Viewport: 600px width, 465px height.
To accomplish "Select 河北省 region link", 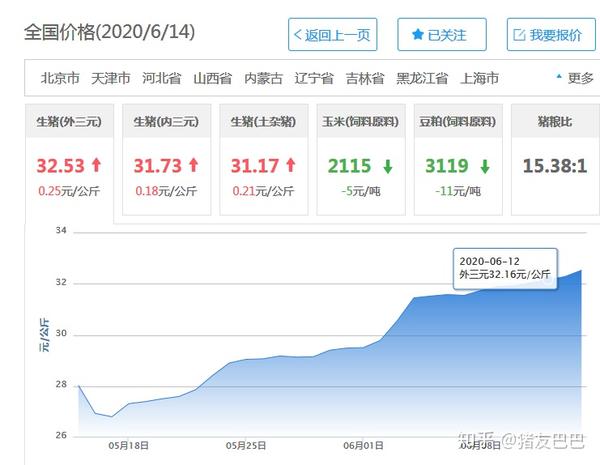I will 161,78.
